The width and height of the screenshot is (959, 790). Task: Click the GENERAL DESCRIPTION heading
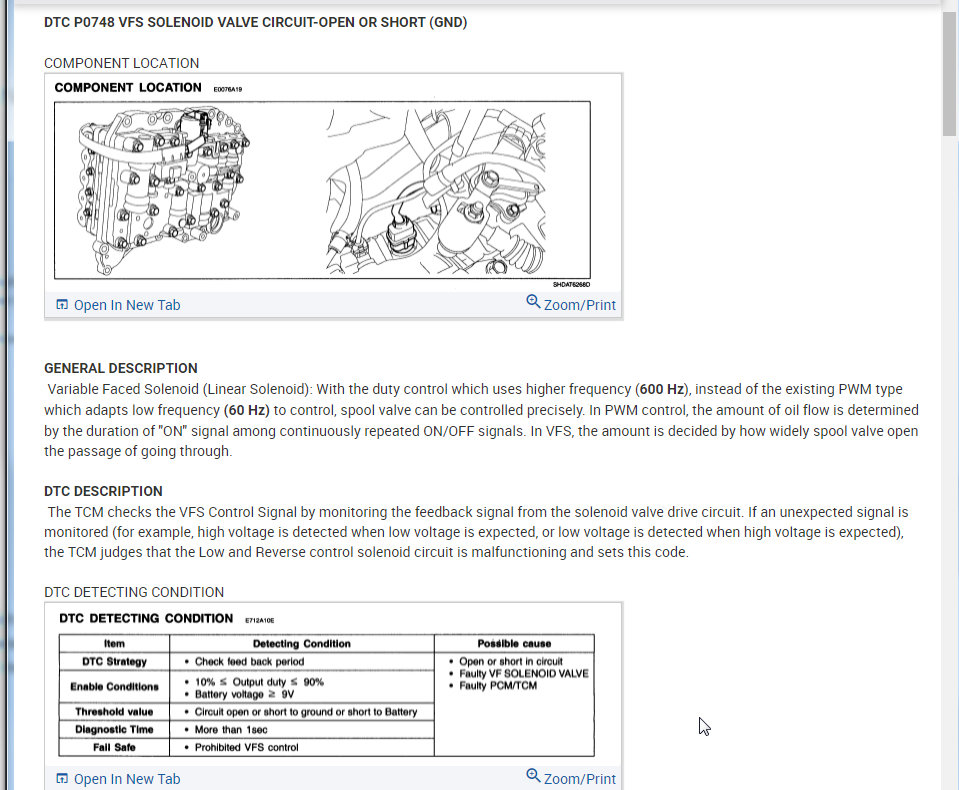coord(120,368)
